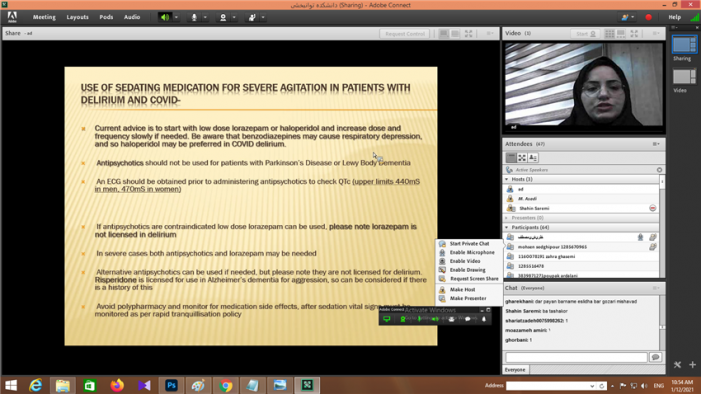Screen dimensions: 701x394
Task: Open Chrome from the taskbar
Action: (225, 385)
